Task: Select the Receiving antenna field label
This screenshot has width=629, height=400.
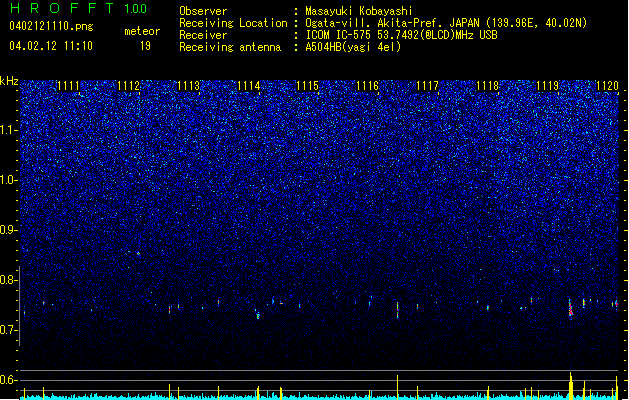Action: (230, 47)
